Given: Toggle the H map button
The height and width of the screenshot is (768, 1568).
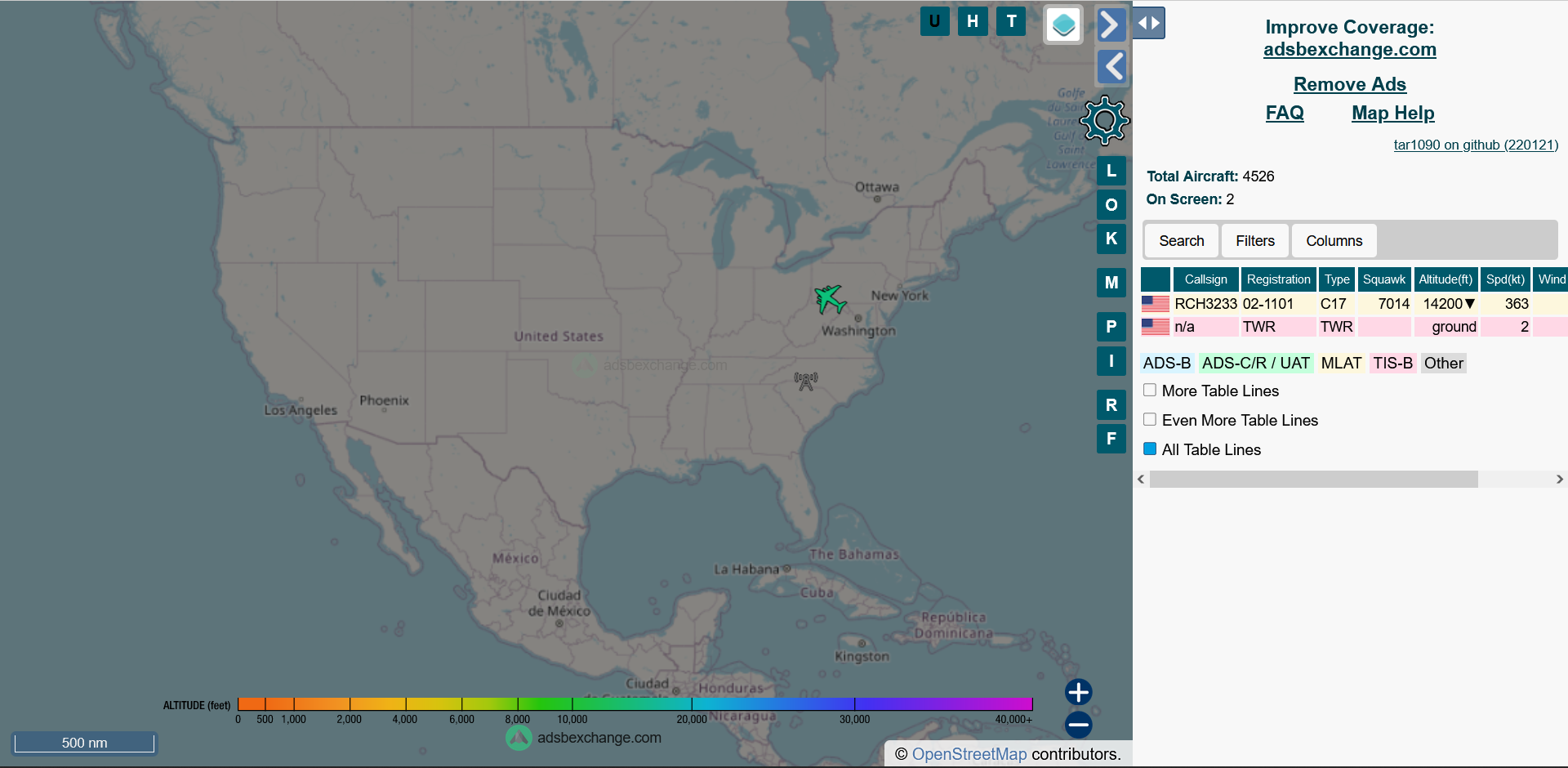Looking at the screenshot, I should coord(973,21).
